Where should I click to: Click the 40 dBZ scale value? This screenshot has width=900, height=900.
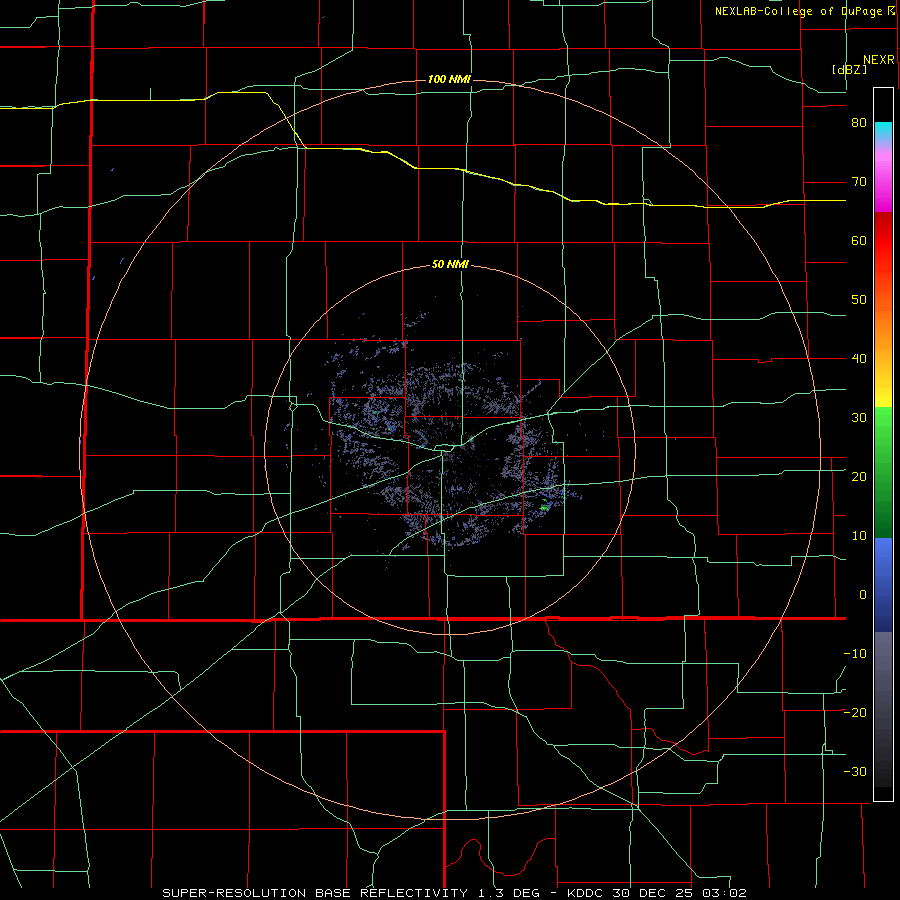859,359
